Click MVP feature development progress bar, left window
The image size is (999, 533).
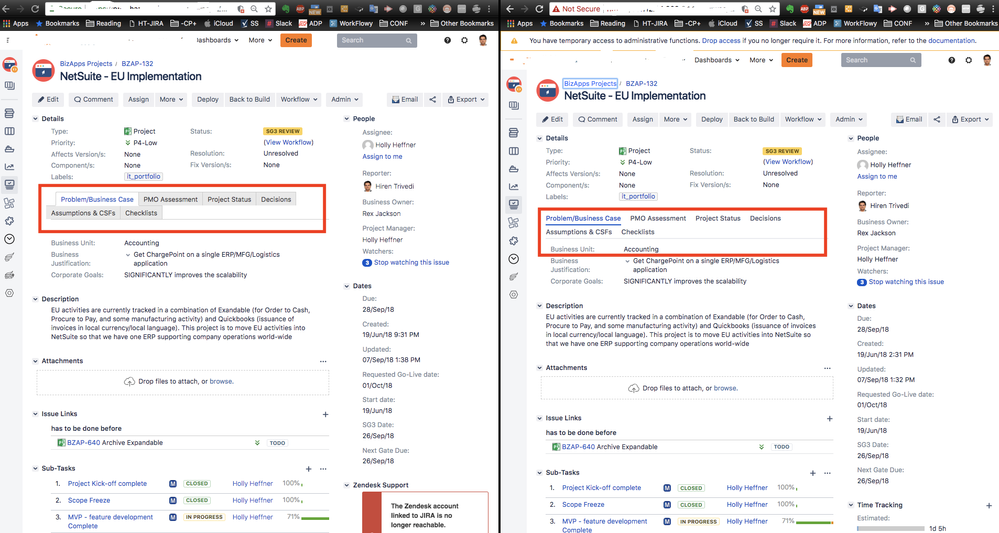click(315, 518)
